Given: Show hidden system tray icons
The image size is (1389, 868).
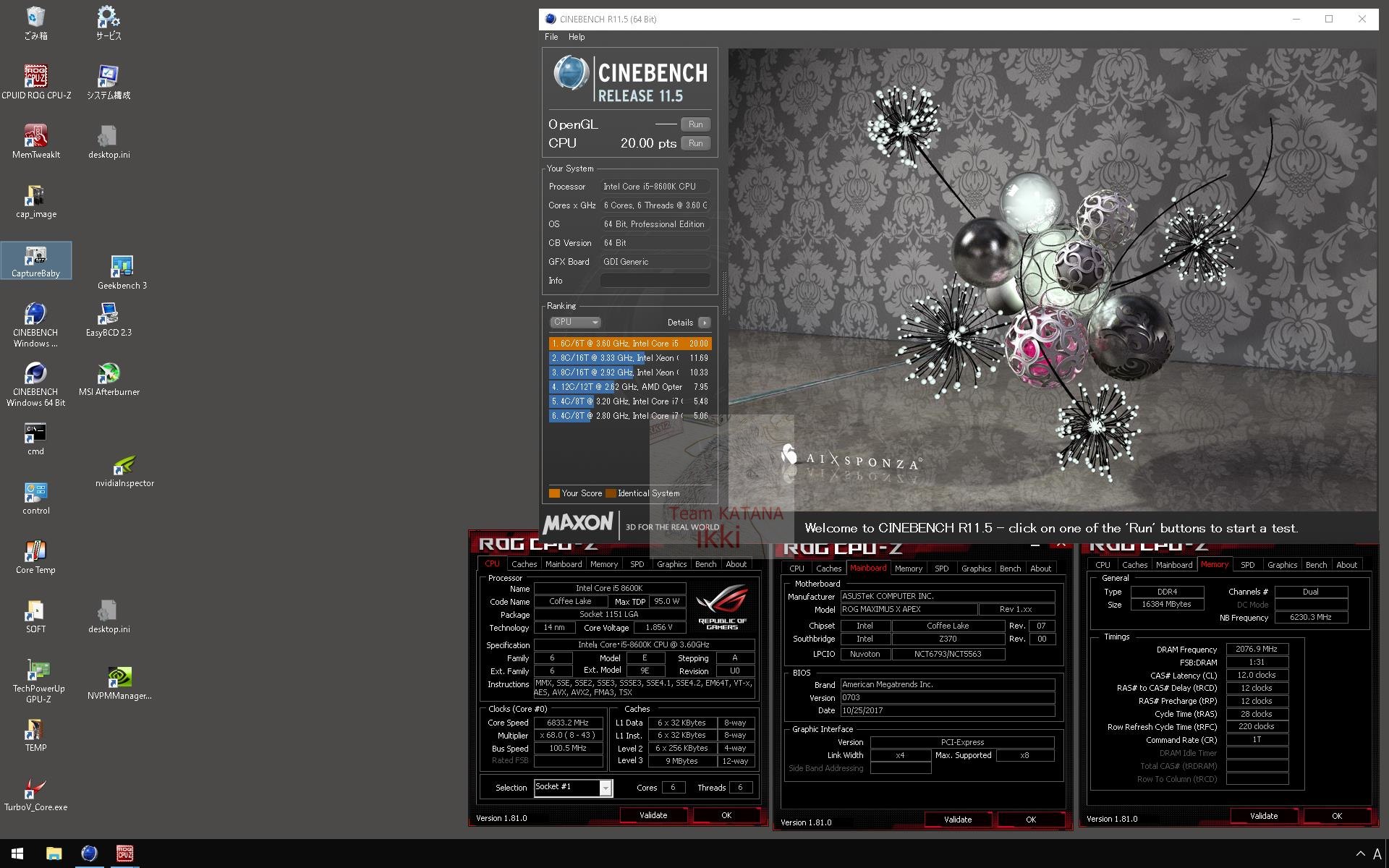Looking at the screenshot, I should point(1360,854).
